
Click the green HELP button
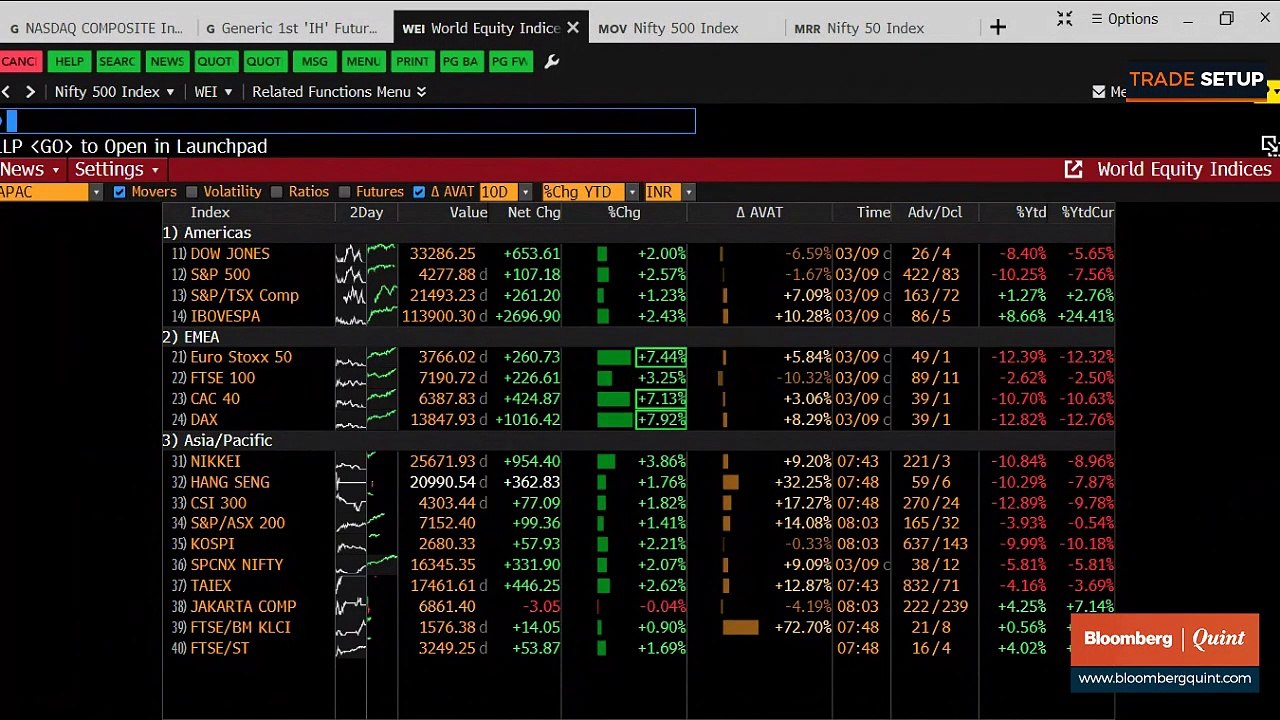point(70,62)
